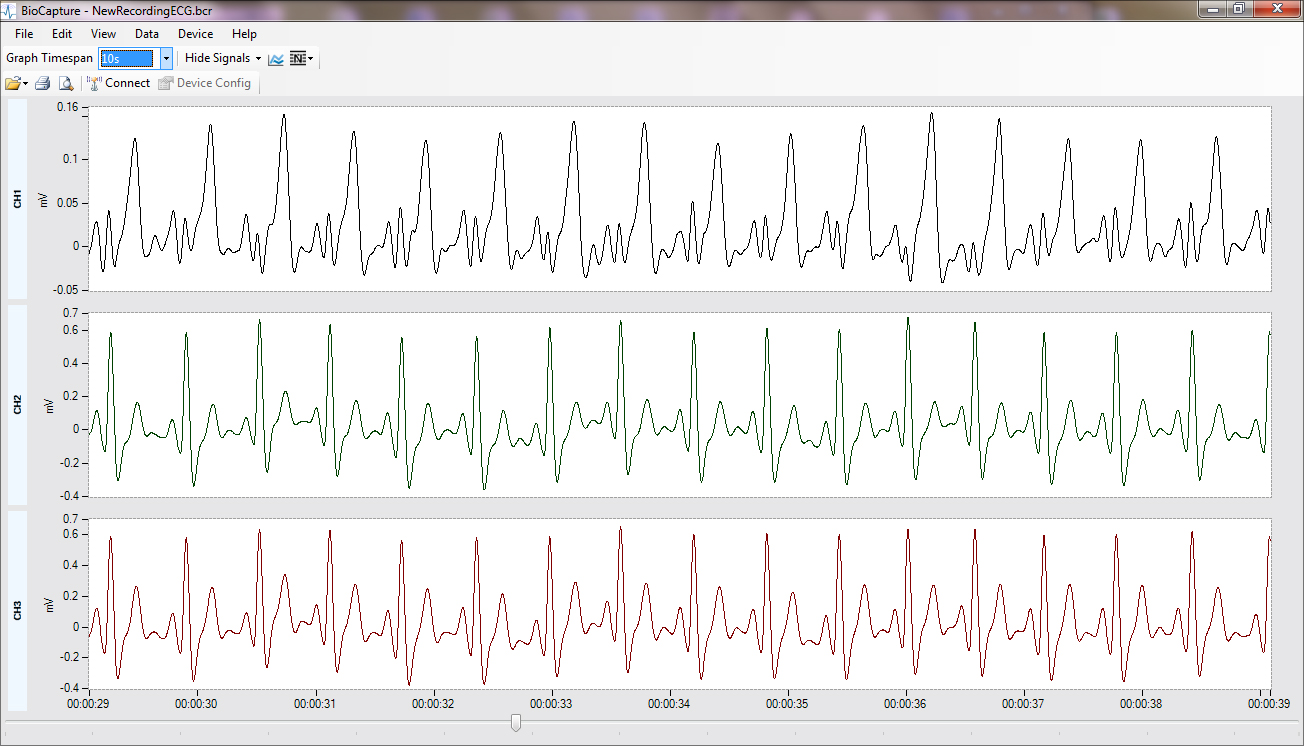1304x746 pixels.
Task: Click the Help menu entry
Action: click(x=244, y=33)
